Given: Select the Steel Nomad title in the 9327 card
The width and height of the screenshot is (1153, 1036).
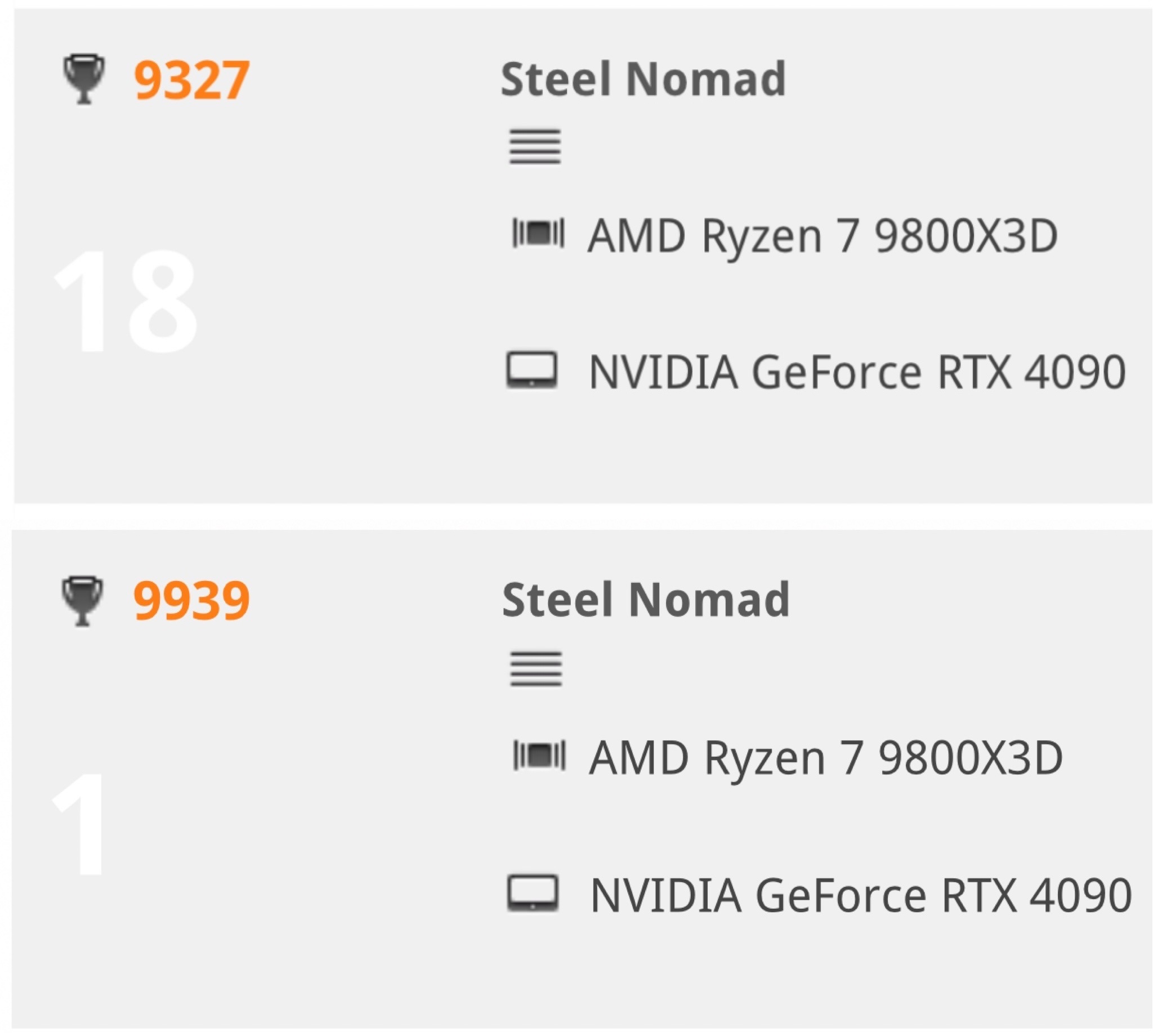Looking at the screenshot, I should (x=643, y=79).
